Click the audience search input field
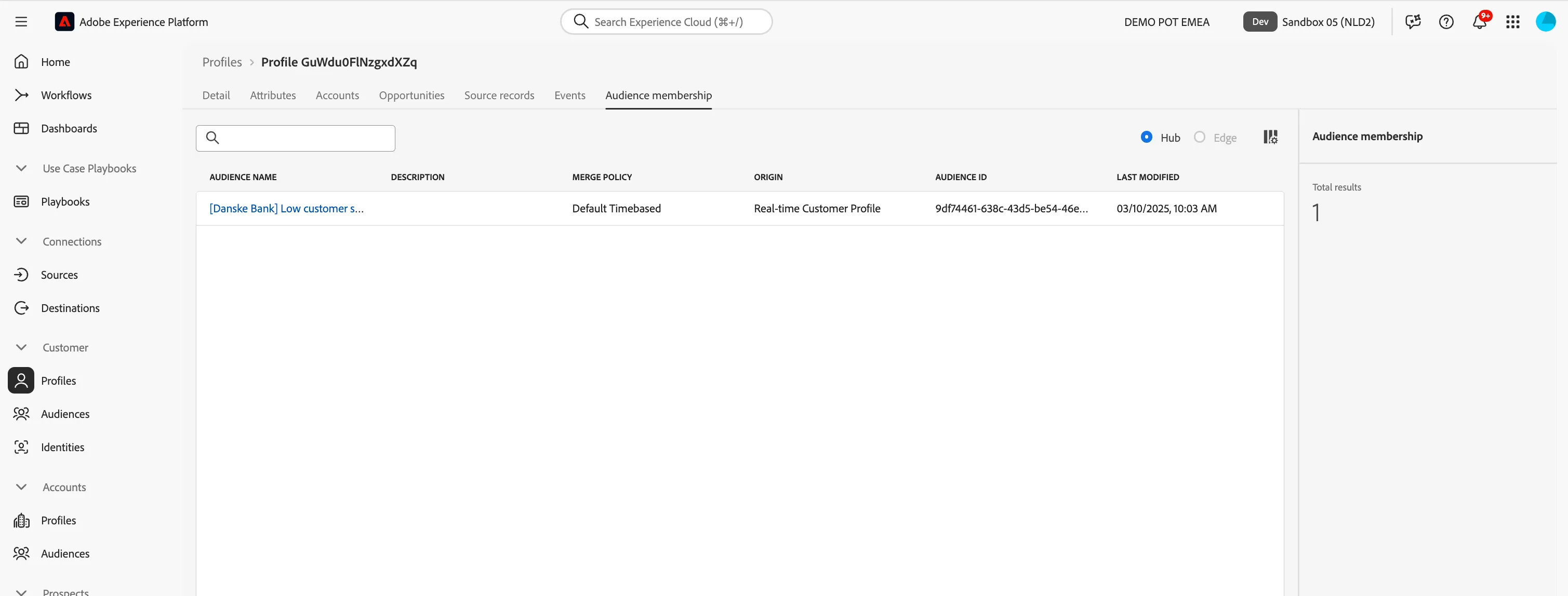The width and height of the screenshot is (1568, 596). click(x=295, y=138)
